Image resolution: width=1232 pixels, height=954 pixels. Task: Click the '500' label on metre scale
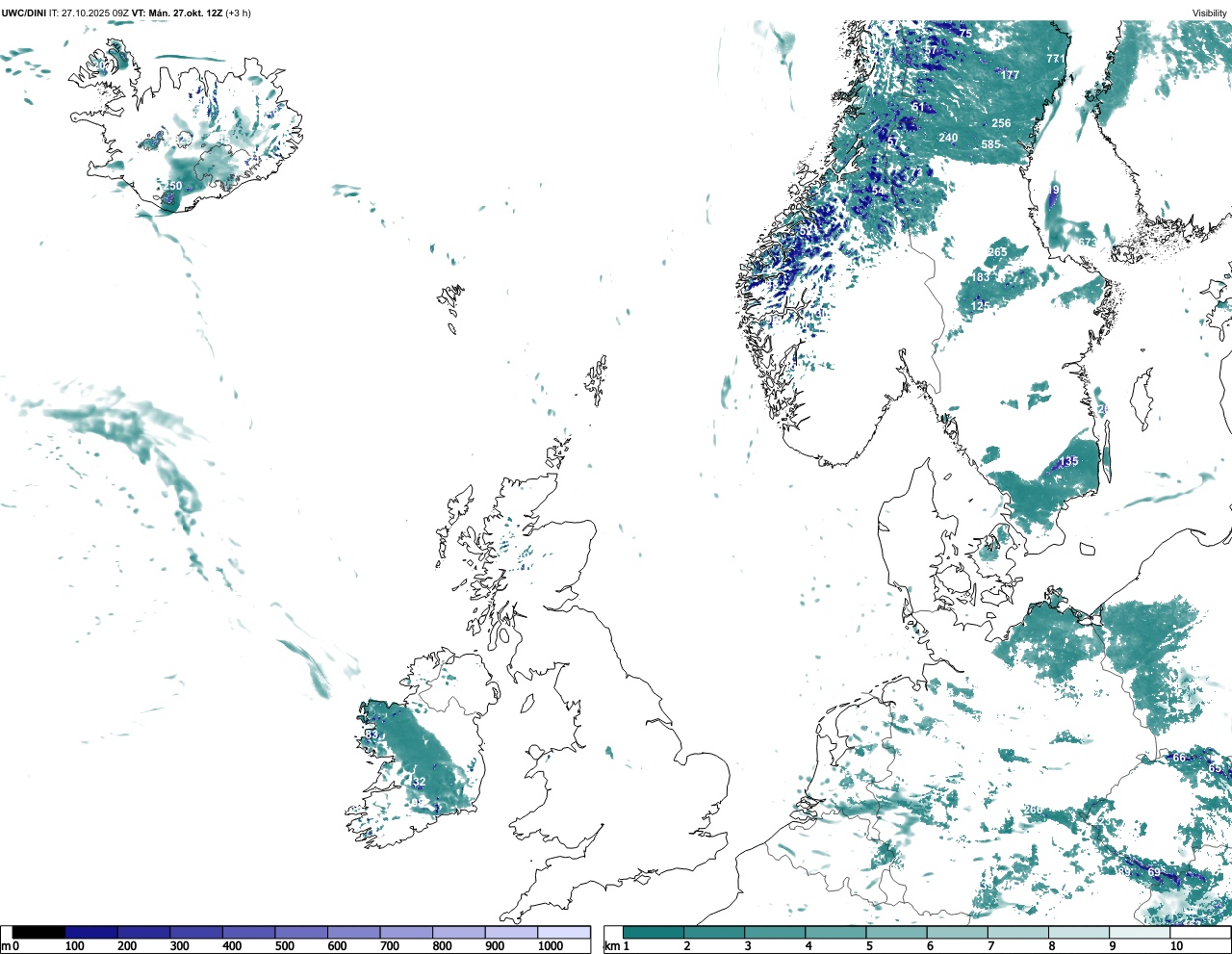click(x=284, y=946)
